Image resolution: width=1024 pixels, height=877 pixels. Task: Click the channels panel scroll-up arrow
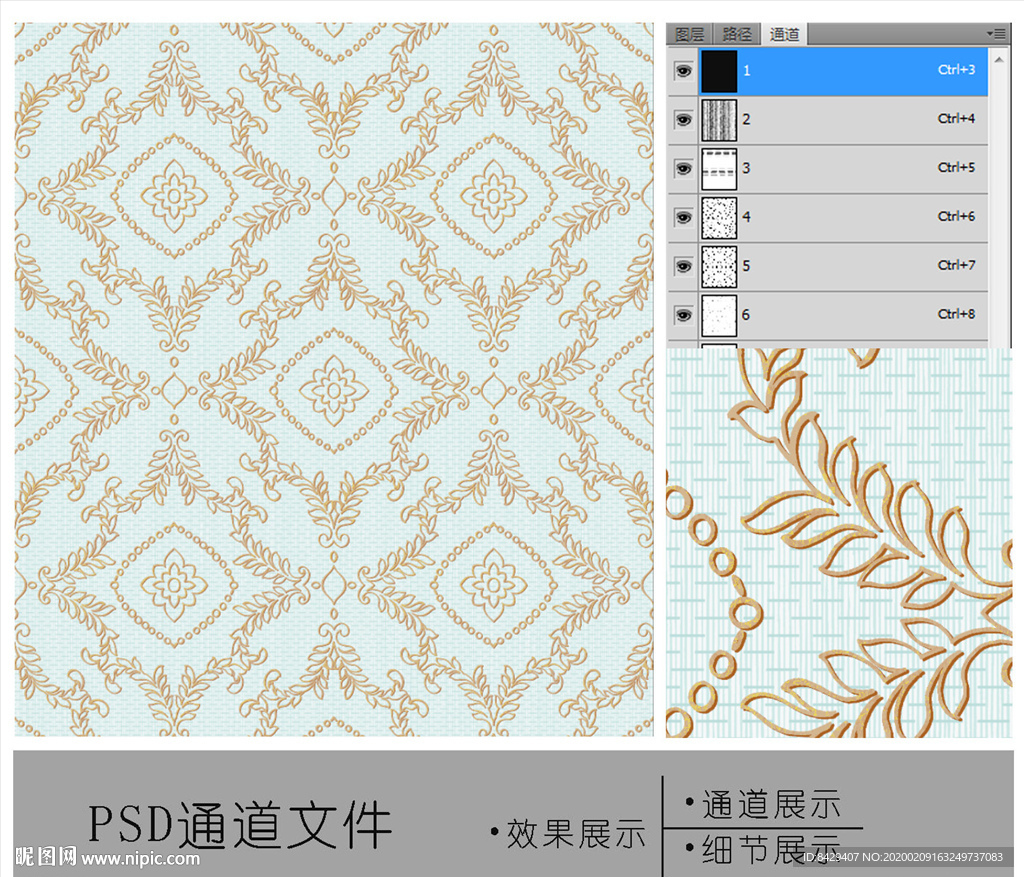coord(999,60)
